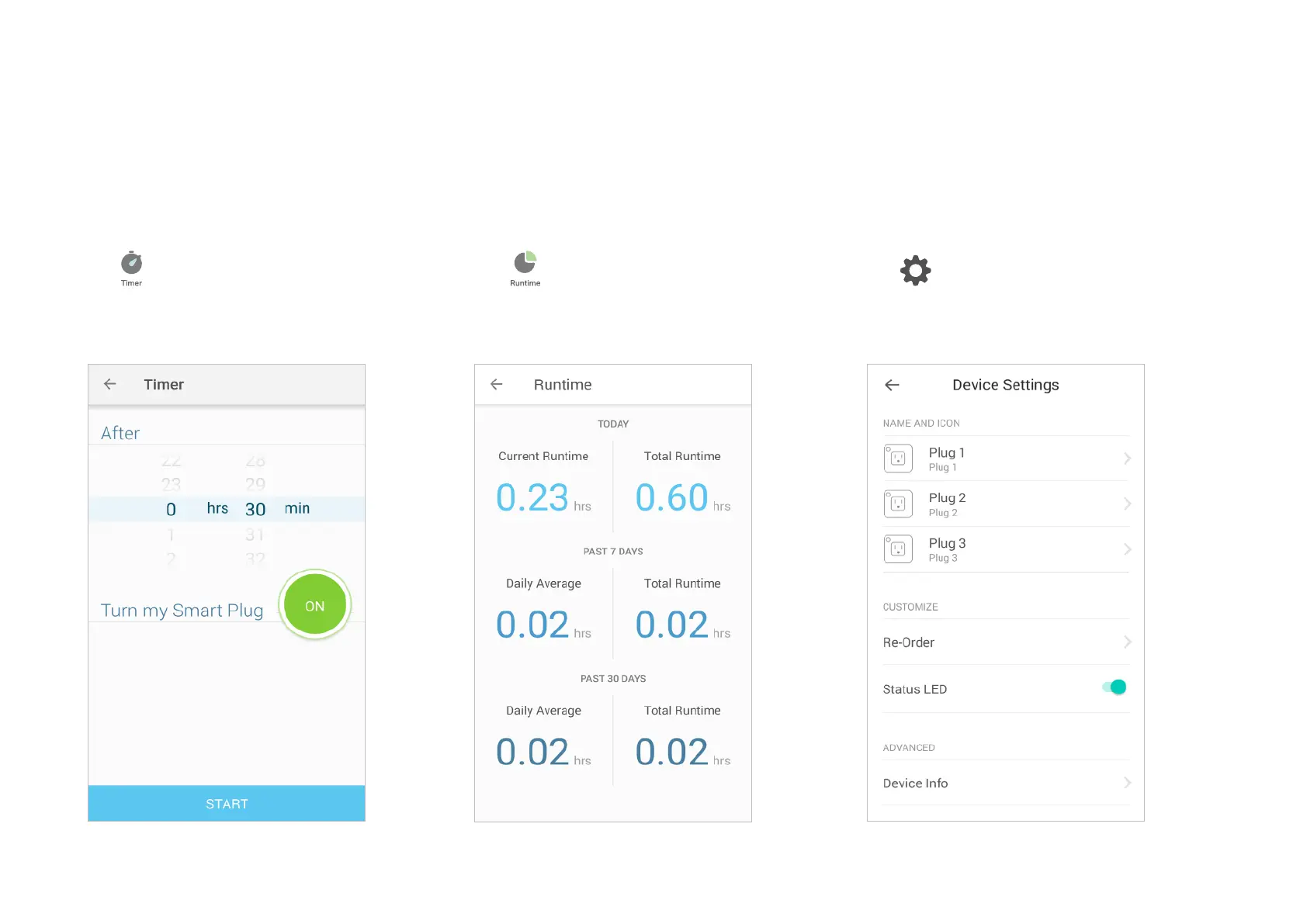This screenshot has height=924, width=1307.
Task: Open the Plug 1 name entry
Action: (1006, 459)
